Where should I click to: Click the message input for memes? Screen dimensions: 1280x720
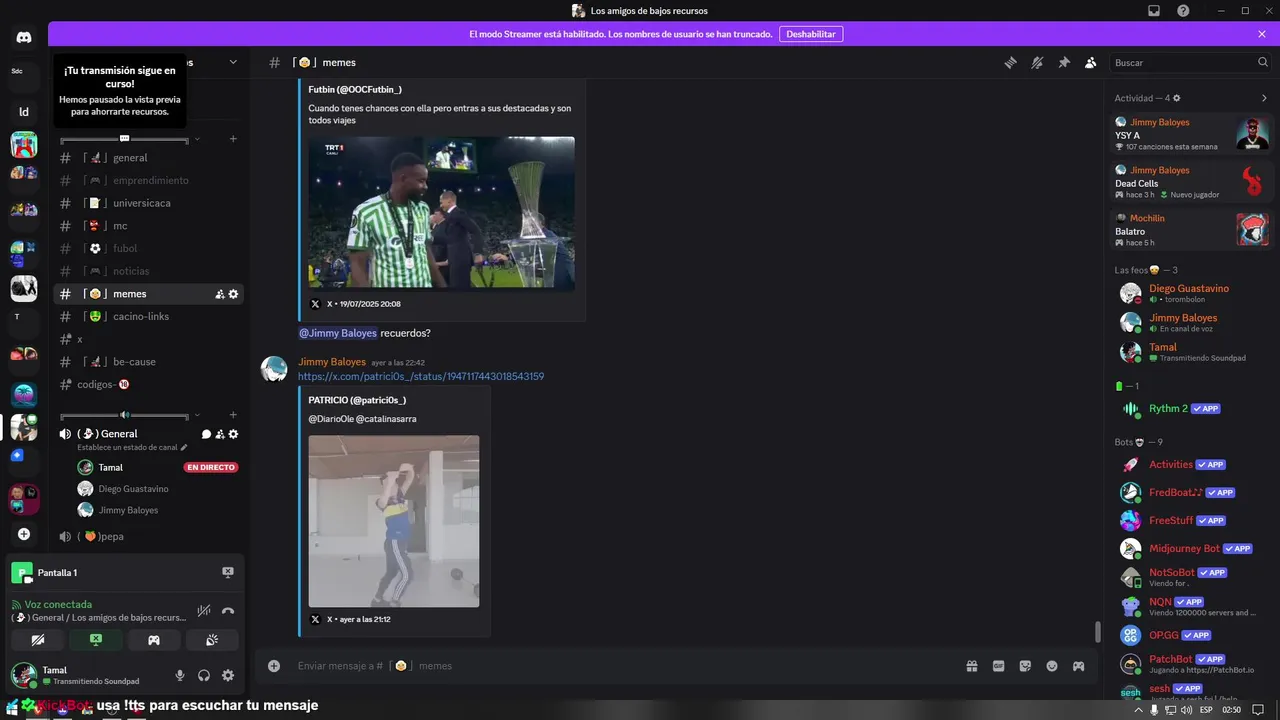coord(625,666)
